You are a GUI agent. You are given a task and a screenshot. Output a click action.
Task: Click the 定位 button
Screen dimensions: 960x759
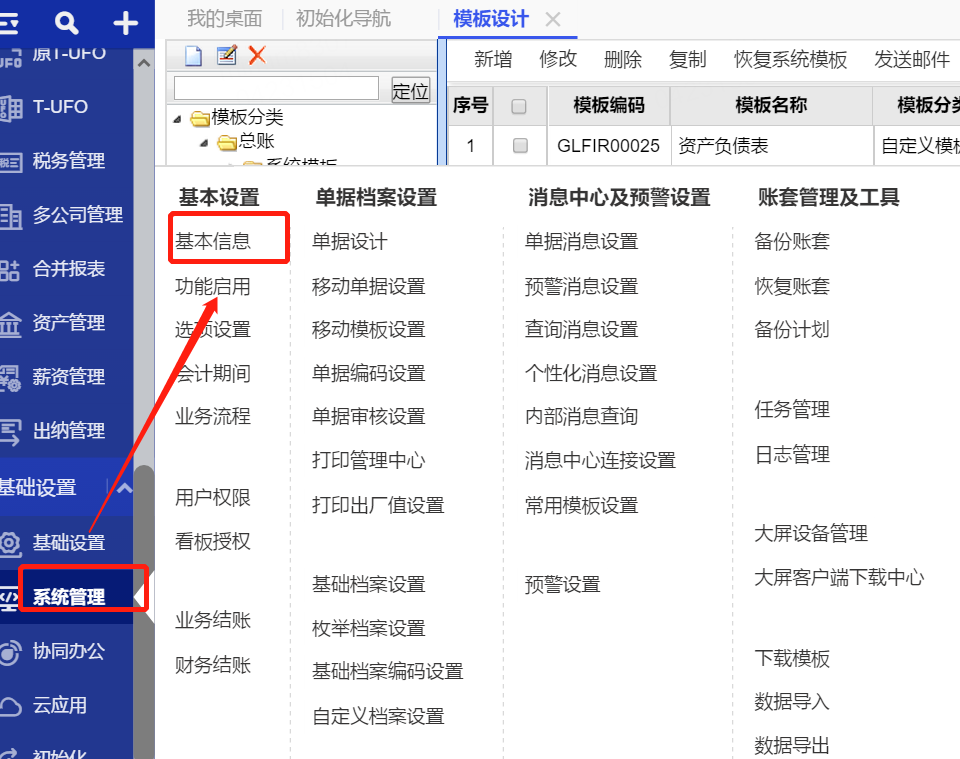pos(410,91)
